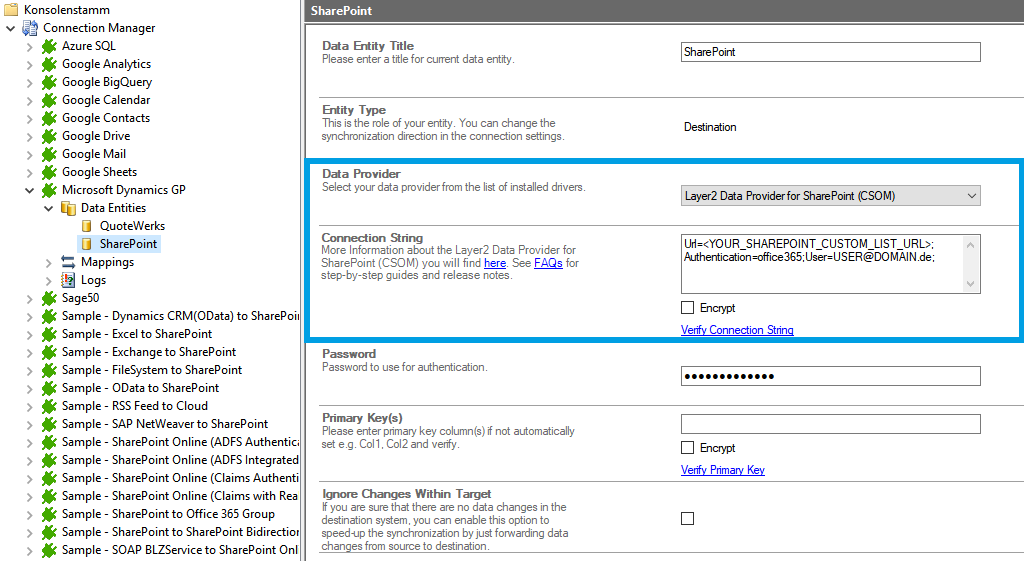Select Sample - Excel to SharePoint connection
The image size is (1024, 561).
click(x=136, y=334)
